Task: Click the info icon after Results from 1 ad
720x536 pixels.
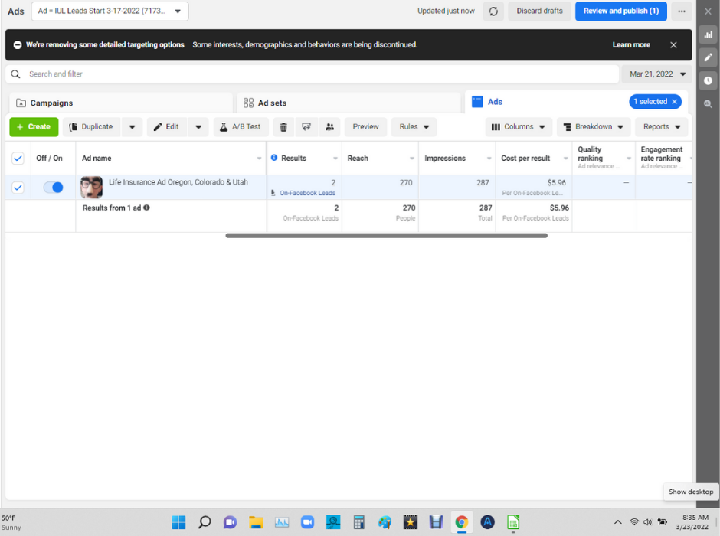Action: click(x=146, y=208)
